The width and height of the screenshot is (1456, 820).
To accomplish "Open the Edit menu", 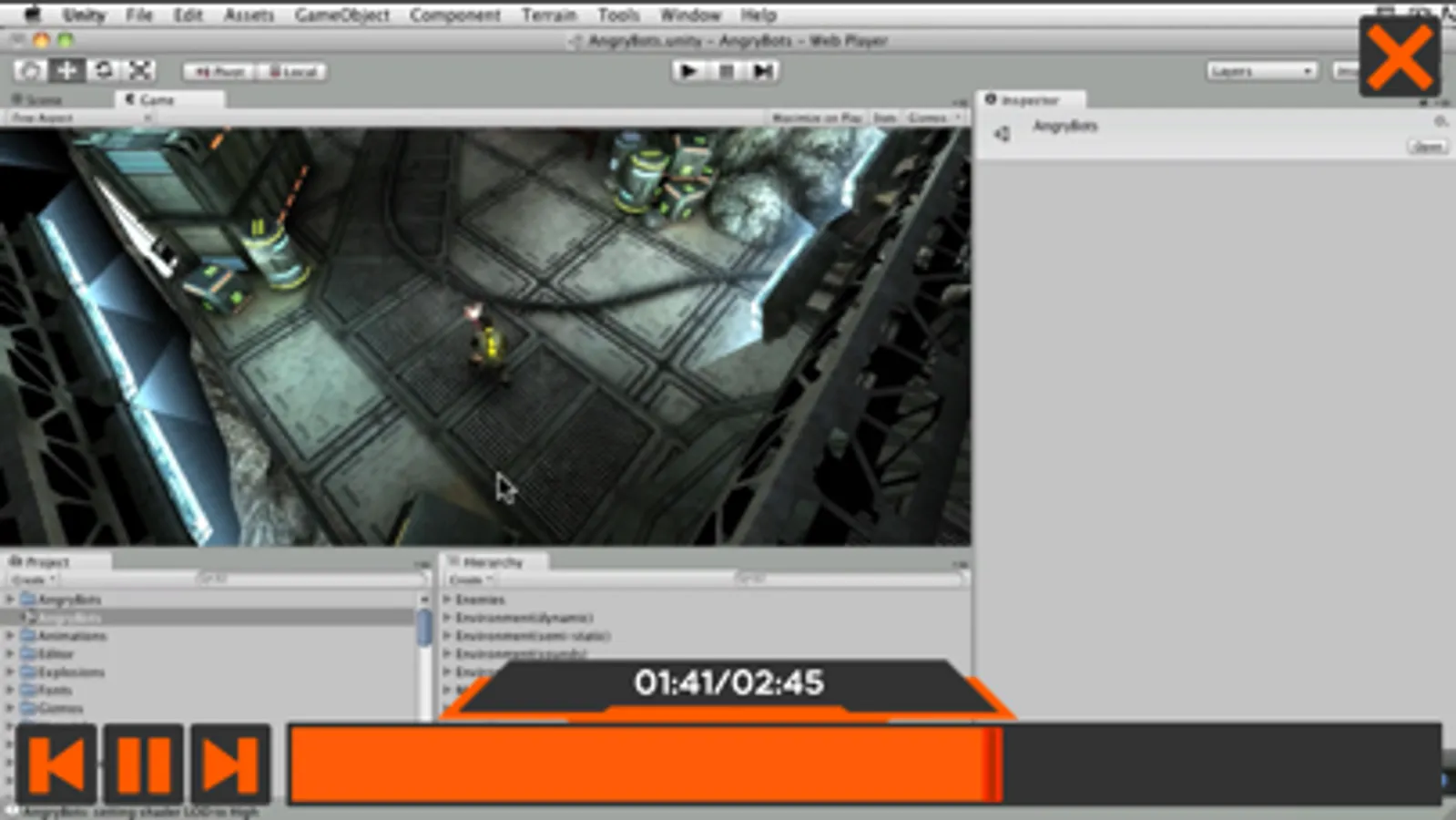I will coord(188,15).
